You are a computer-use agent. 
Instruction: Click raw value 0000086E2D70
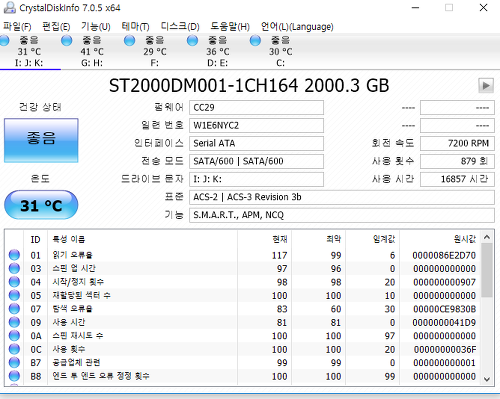[x=444, y=255]
